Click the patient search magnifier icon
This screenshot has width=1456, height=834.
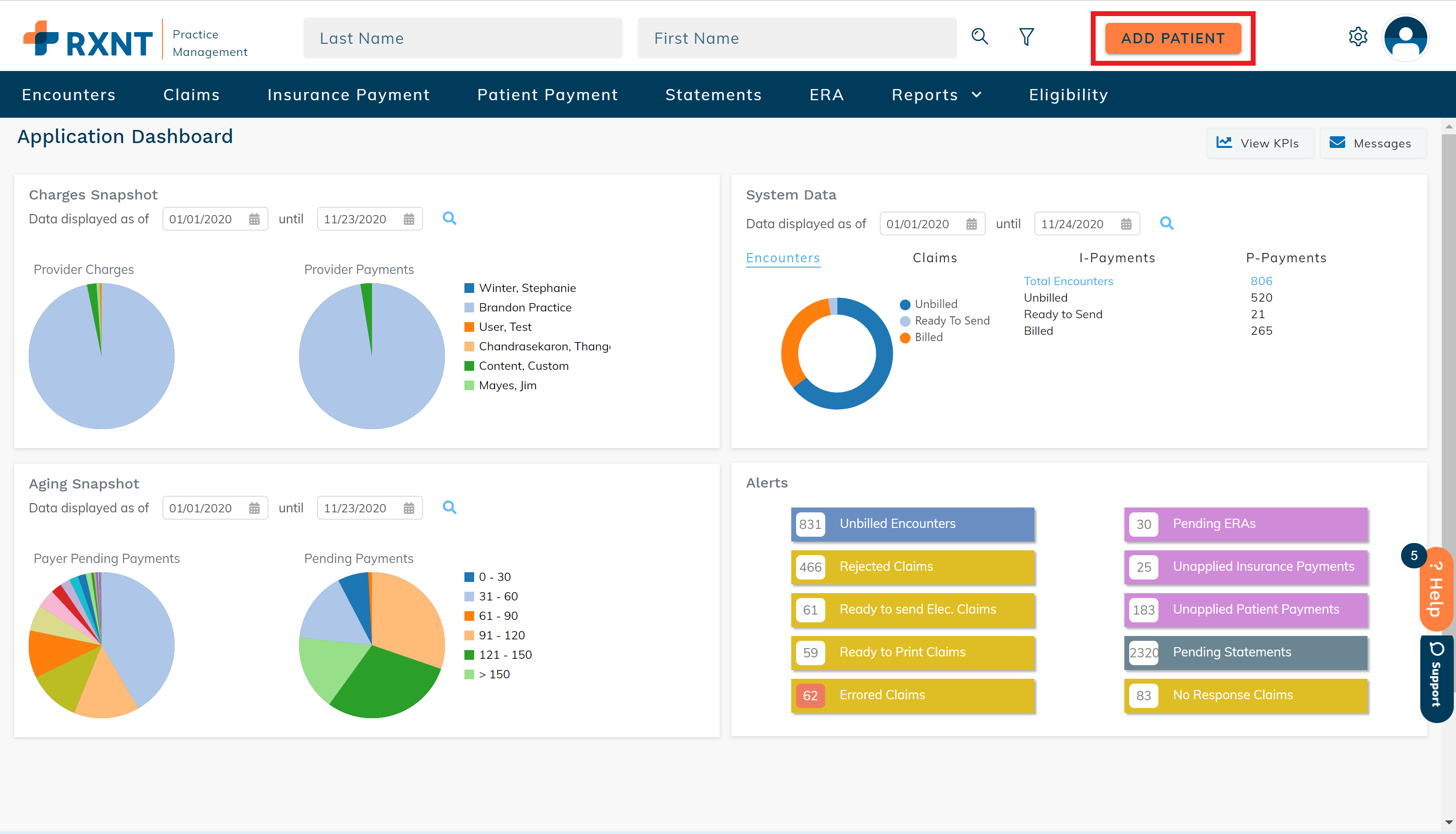point(979,36)
